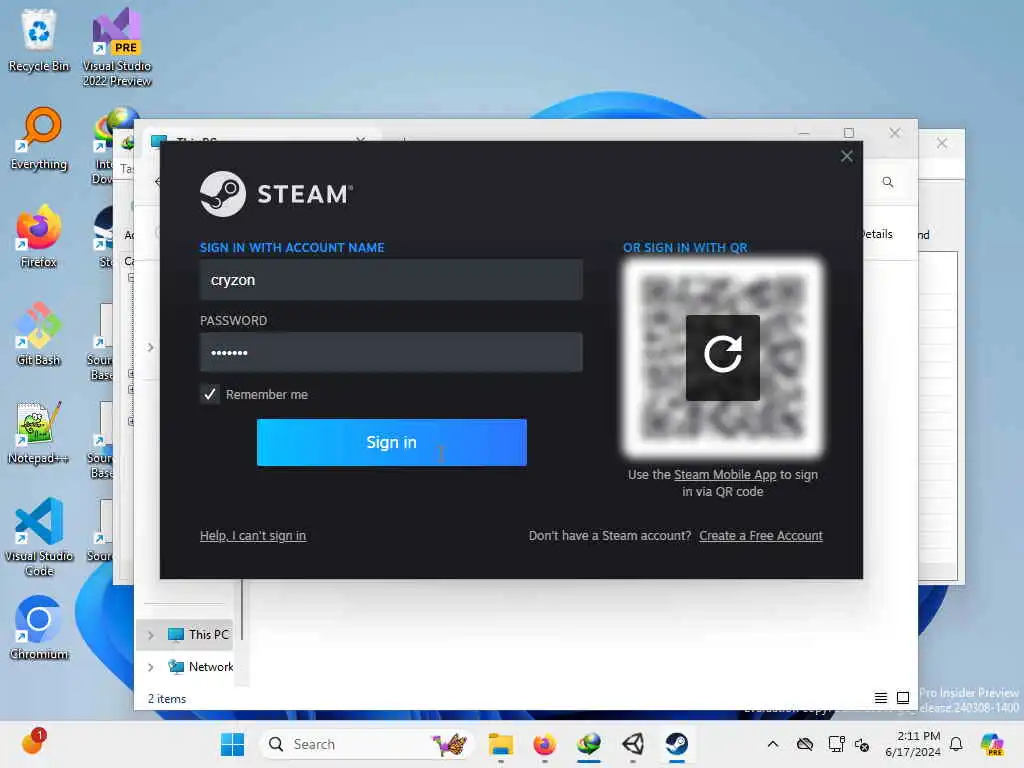Image resolution: width=1024 pixels, height=768 pixels.
Task: Open the Firefox desktop shortcut
Action: tap(39, 236)
